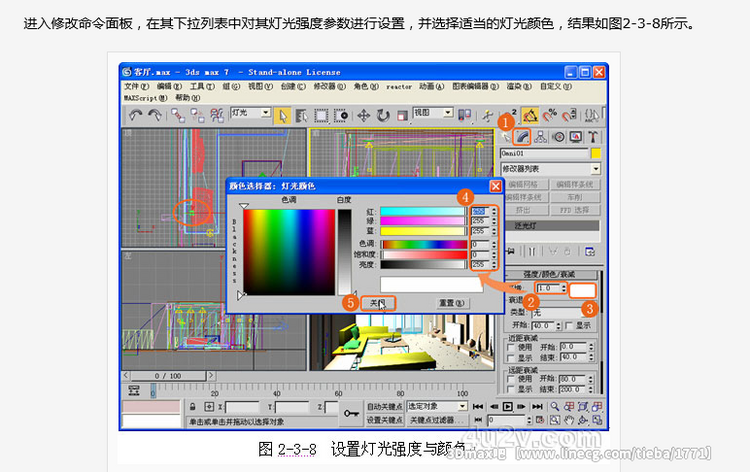Enable 使用 checkbox under 近距衰减
The image size is (750, 472).
pos(511,347)
